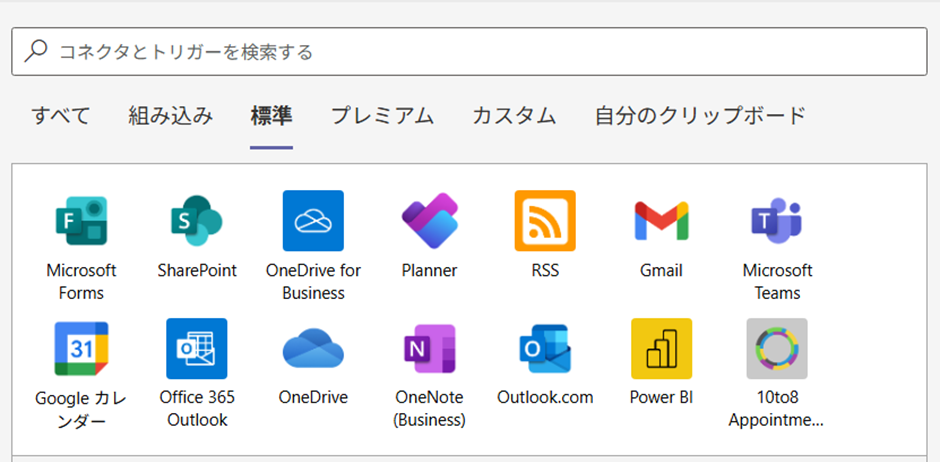The image size is (940, 462).
Task: Select the orange RSS connector icon
Action: pyautogui.click(x=545, y=221)
